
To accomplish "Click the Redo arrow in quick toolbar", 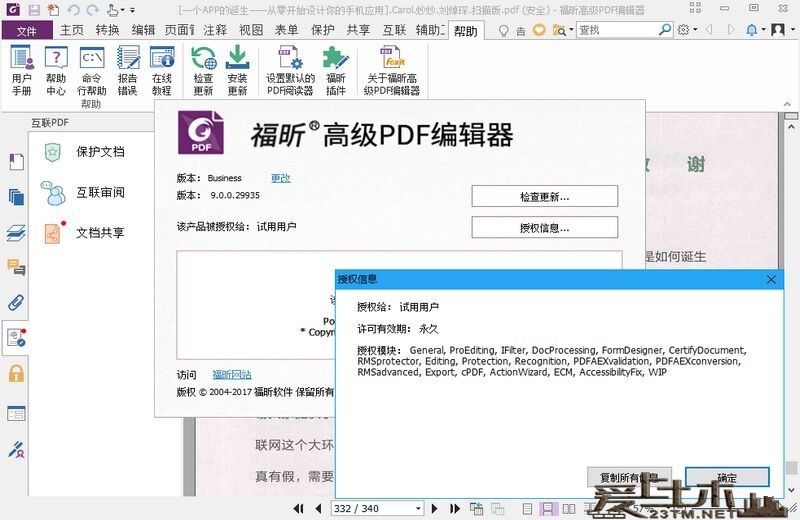I will (x=92, y=10).
